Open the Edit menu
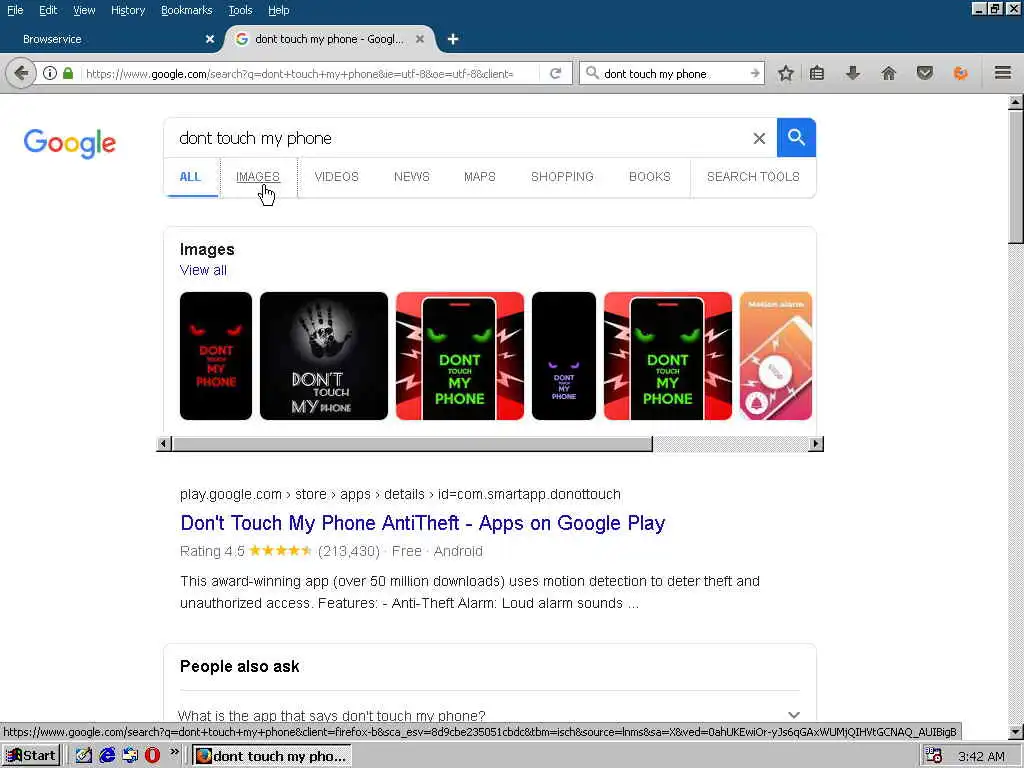This screenshot has height=768, width=1024. tap(48, 10)
